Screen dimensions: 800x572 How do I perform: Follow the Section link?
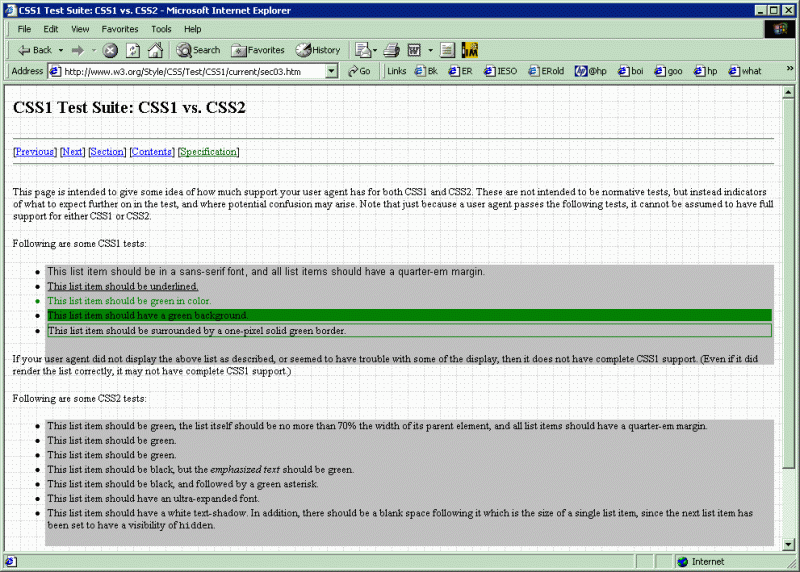pos(107,152)
